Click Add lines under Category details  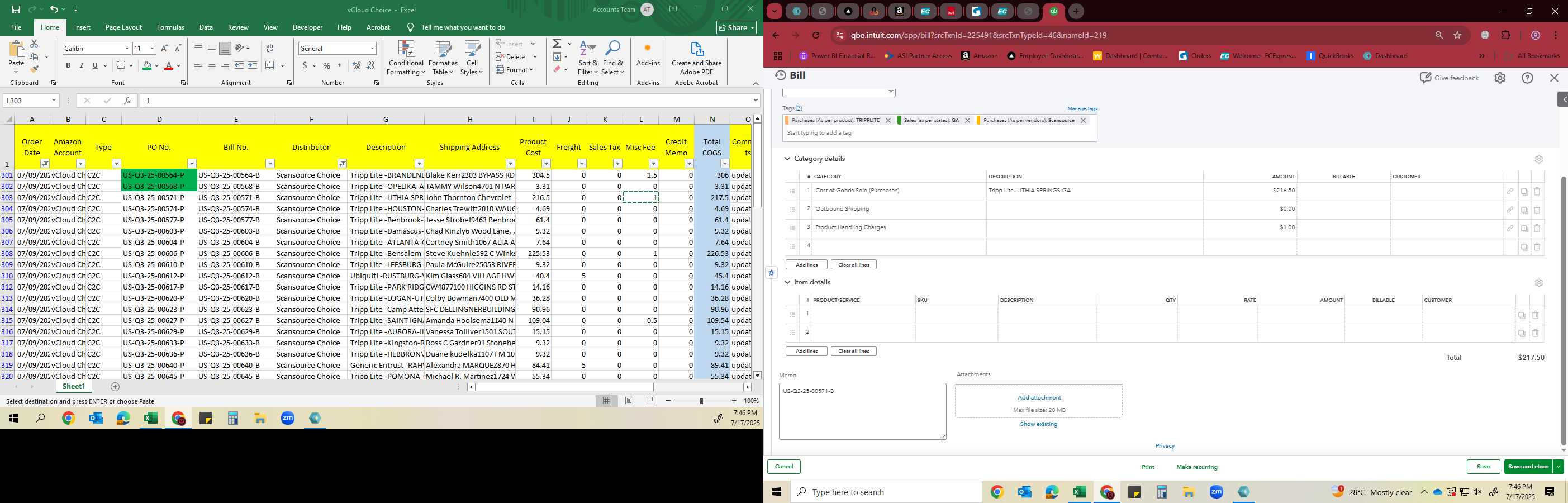pyautogui.click(x=806, y=265)
